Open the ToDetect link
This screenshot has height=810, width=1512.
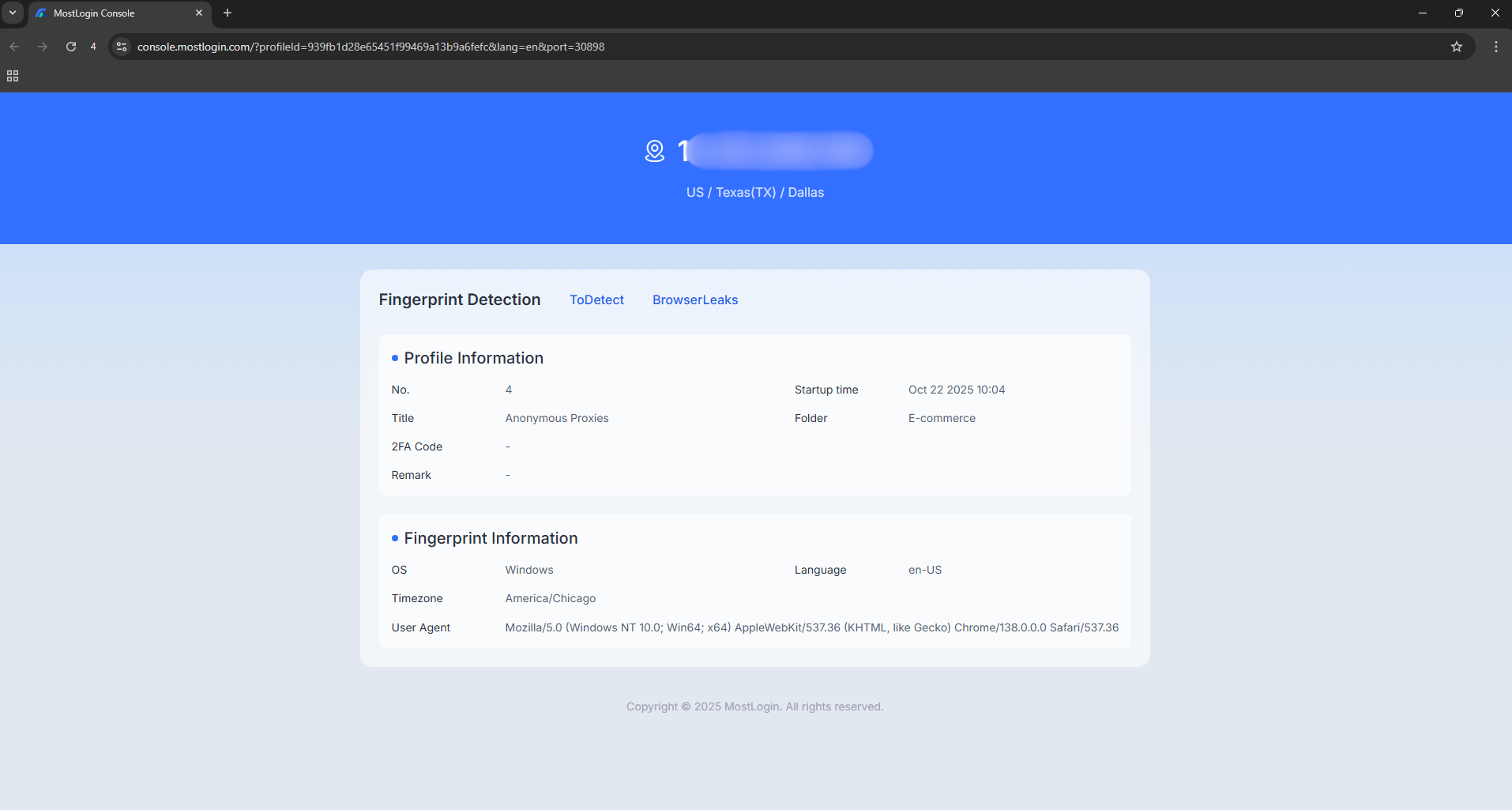(596, 300)
